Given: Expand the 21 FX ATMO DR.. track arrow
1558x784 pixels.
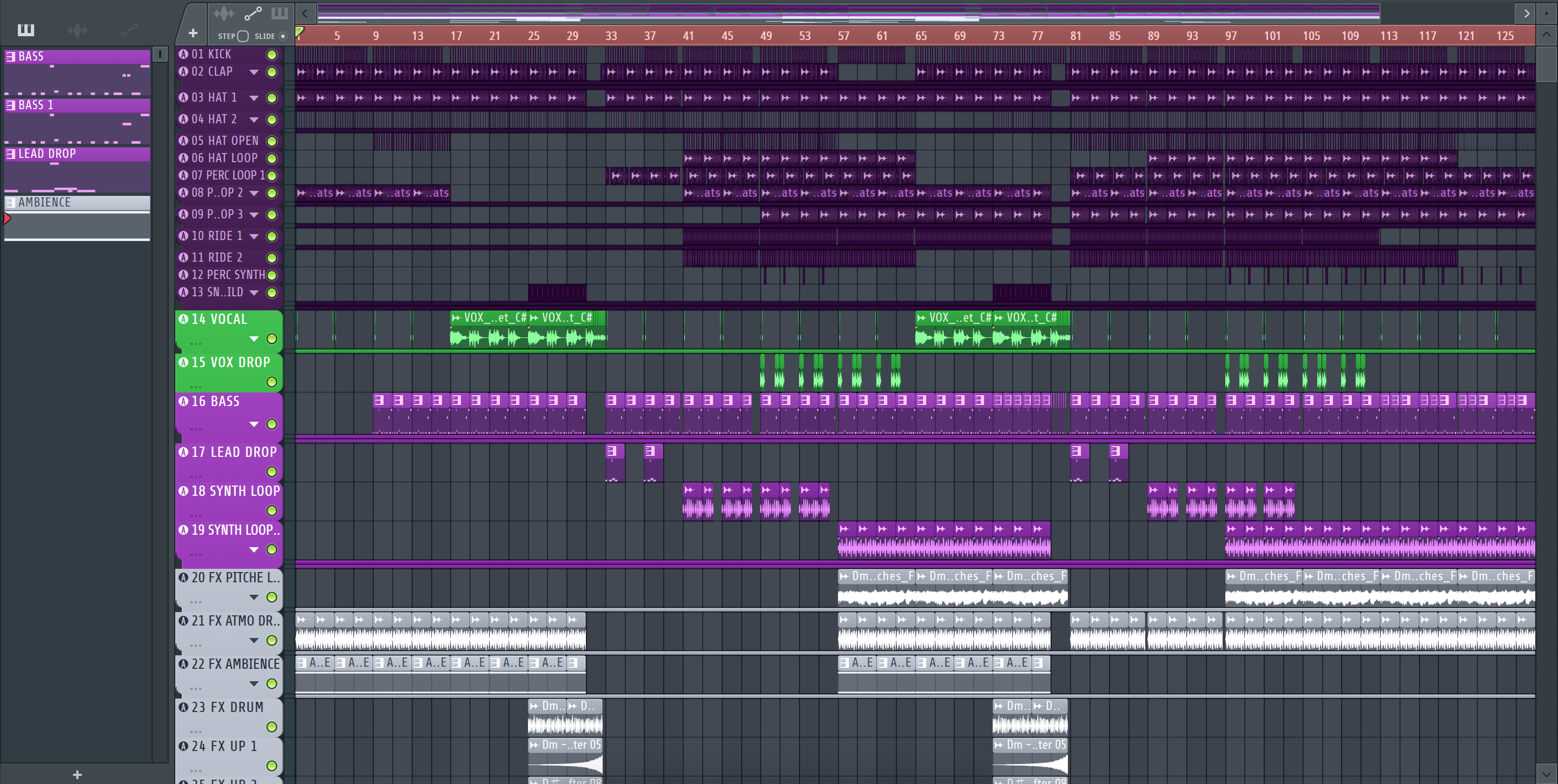Looking at the screenshot, I should pos(254,640).
